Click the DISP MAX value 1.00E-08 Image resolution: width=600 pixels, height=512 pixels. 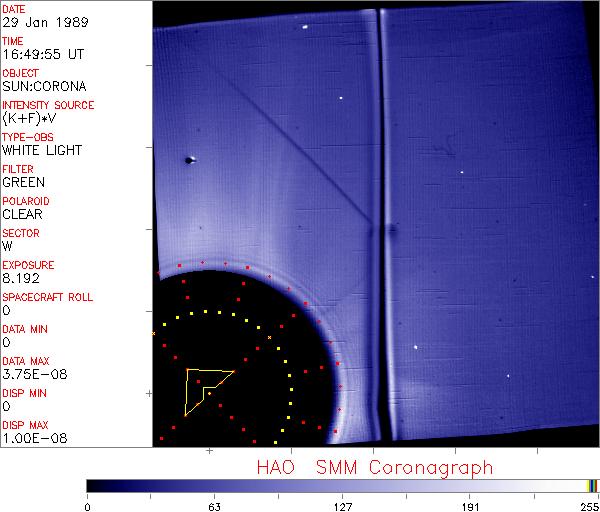click(35, 438)
